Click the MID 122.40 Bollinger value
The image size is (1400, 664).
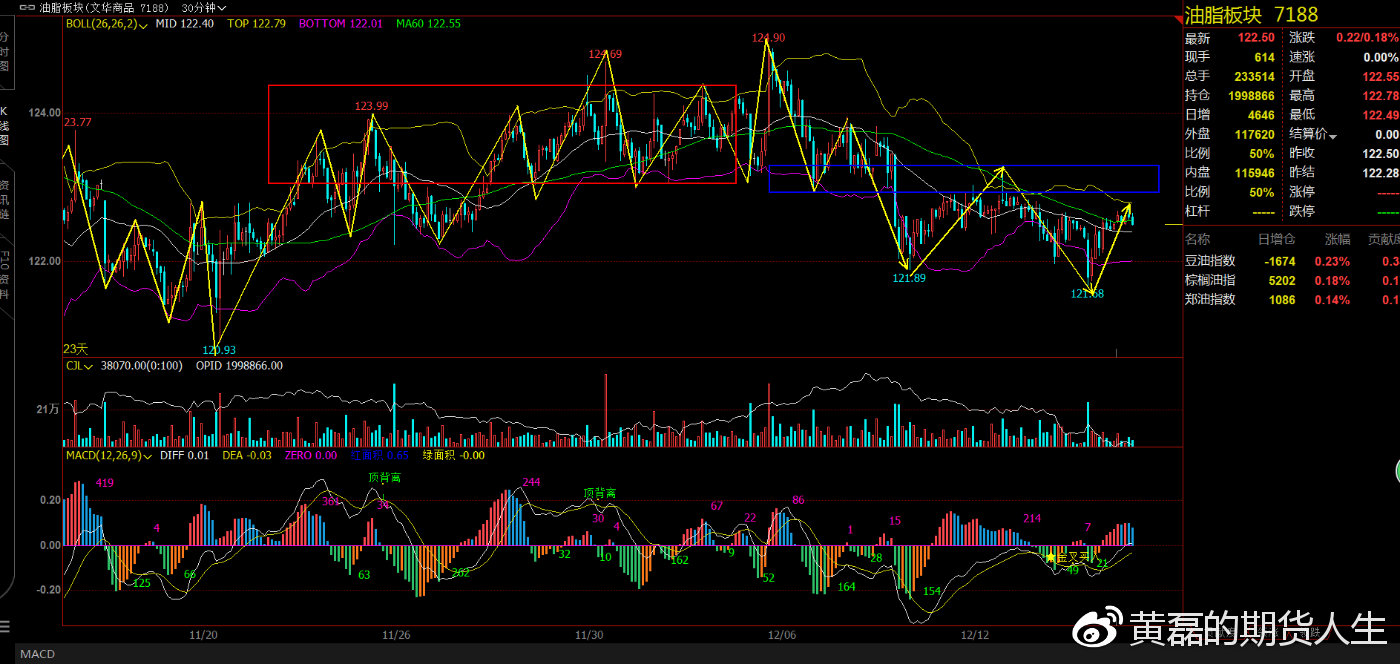tap(186, 23)
